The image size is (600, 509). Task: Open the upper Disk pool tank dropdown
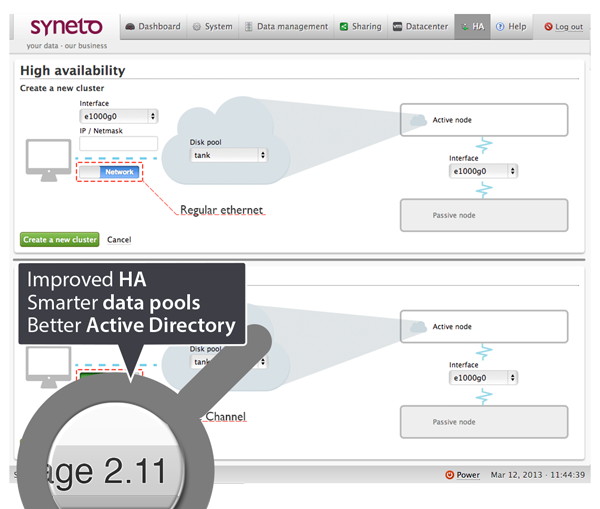(228, 155)
